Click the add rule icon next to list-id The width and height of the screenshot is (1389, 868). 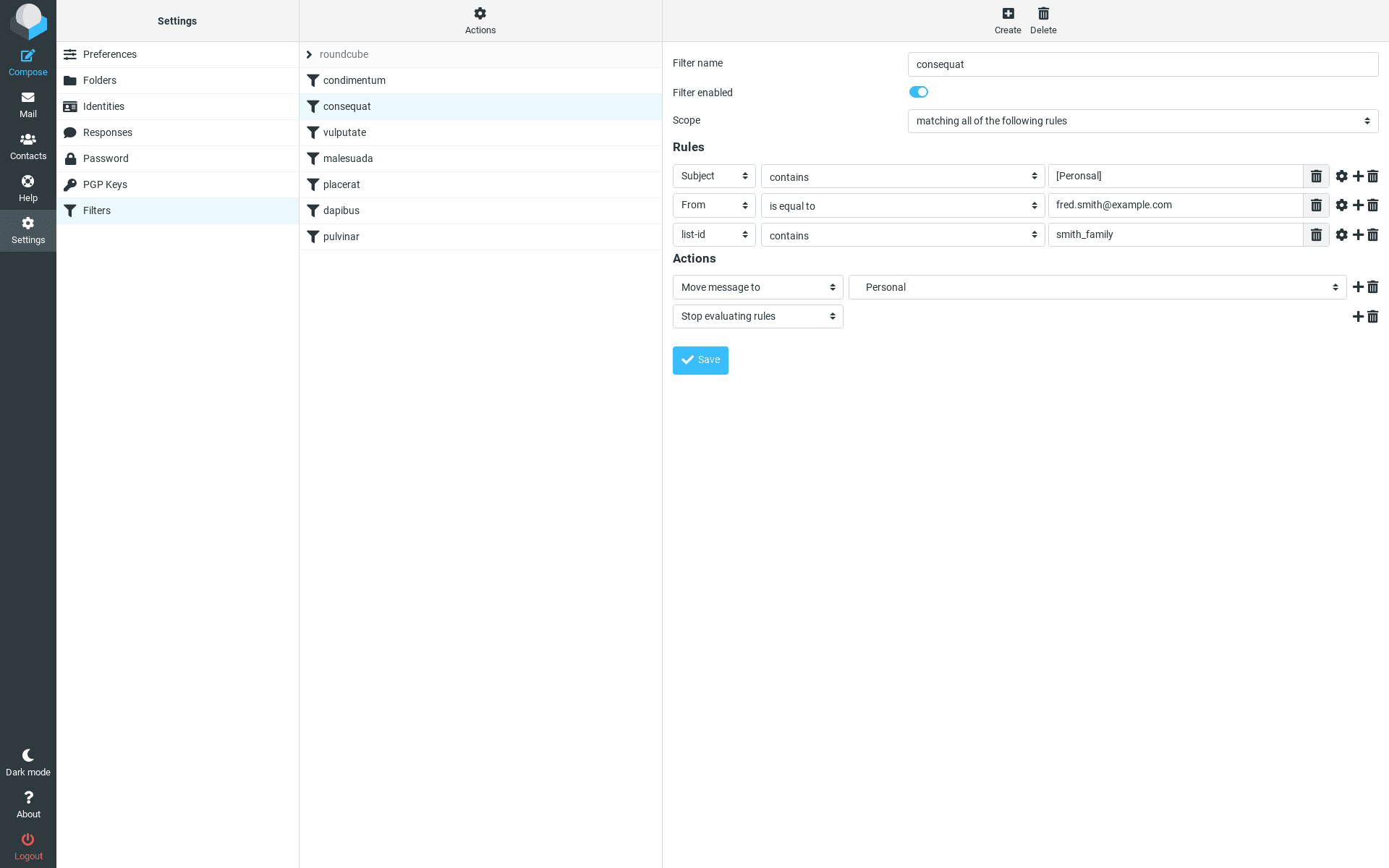point(1358,234)
